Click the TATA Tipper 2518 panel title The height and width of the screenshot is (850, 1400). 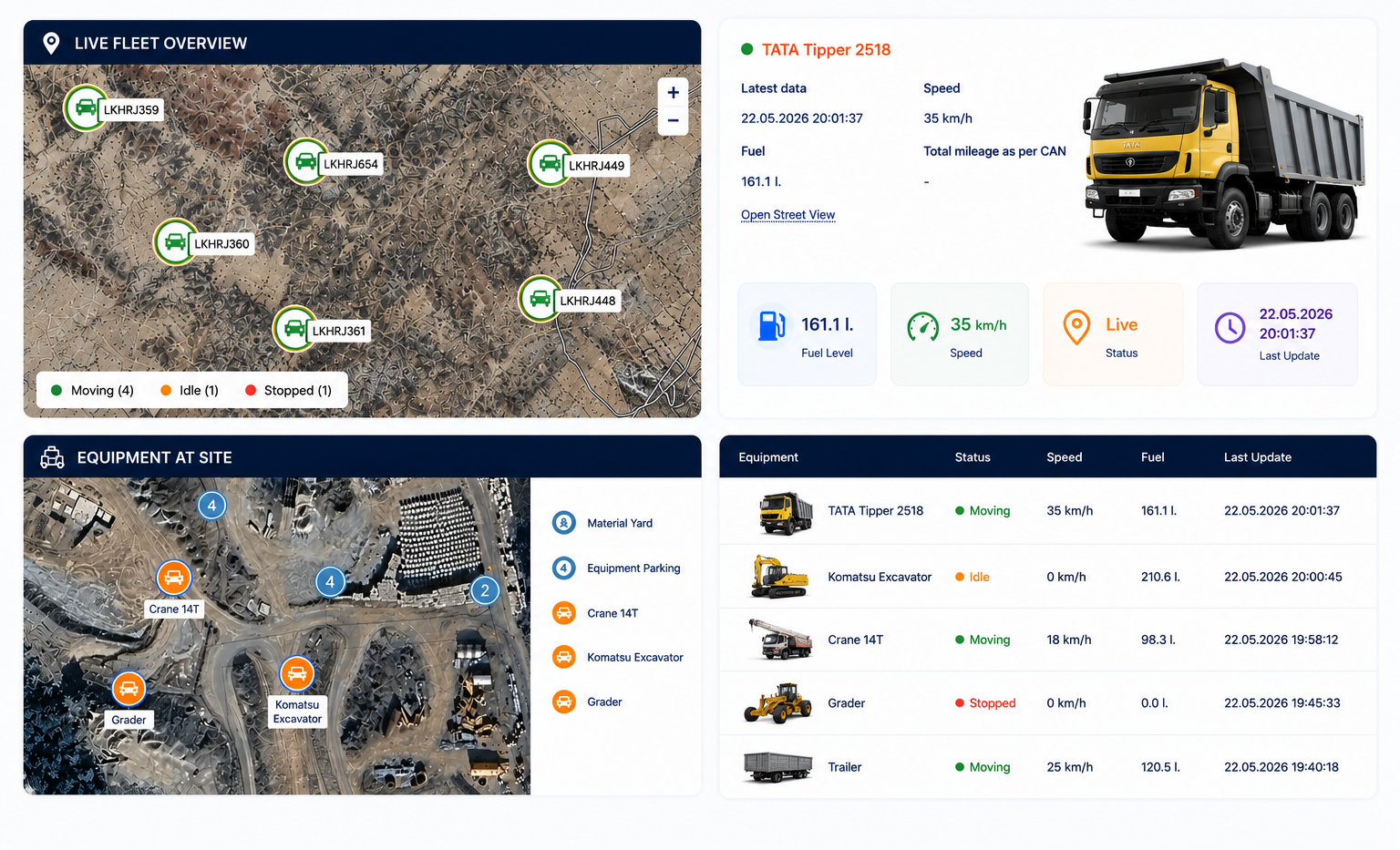coord(826,50)
